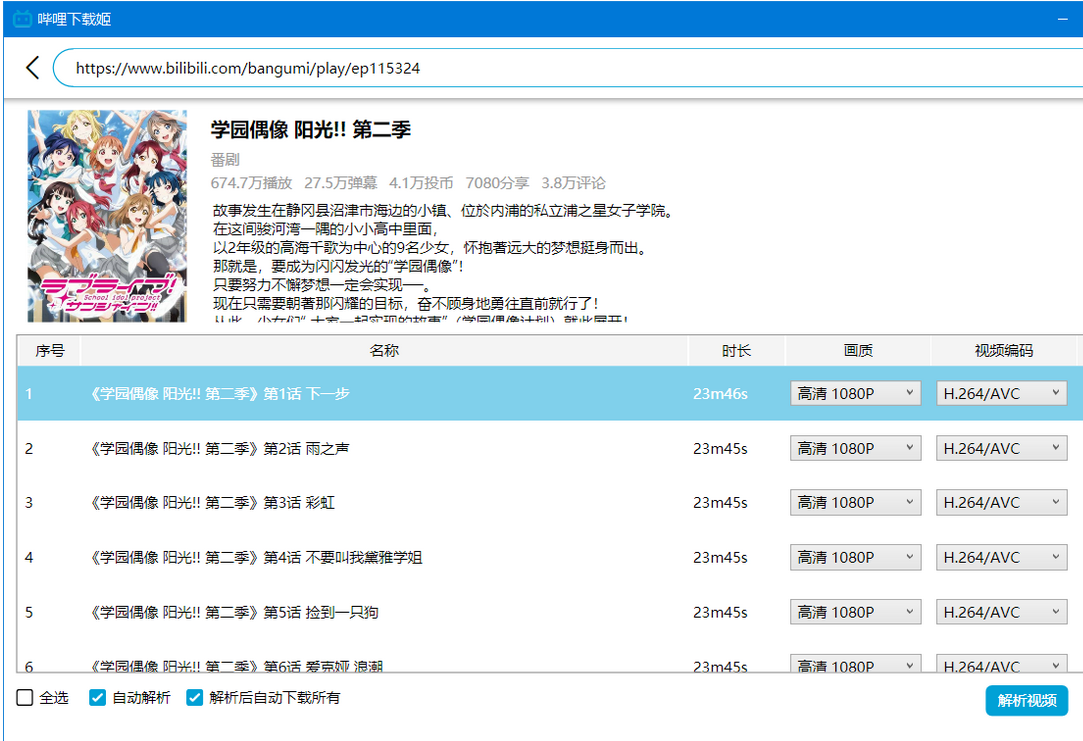1083x741 pixels.
Task: Click the 视频编码 column header
Action: [1004, 351]
